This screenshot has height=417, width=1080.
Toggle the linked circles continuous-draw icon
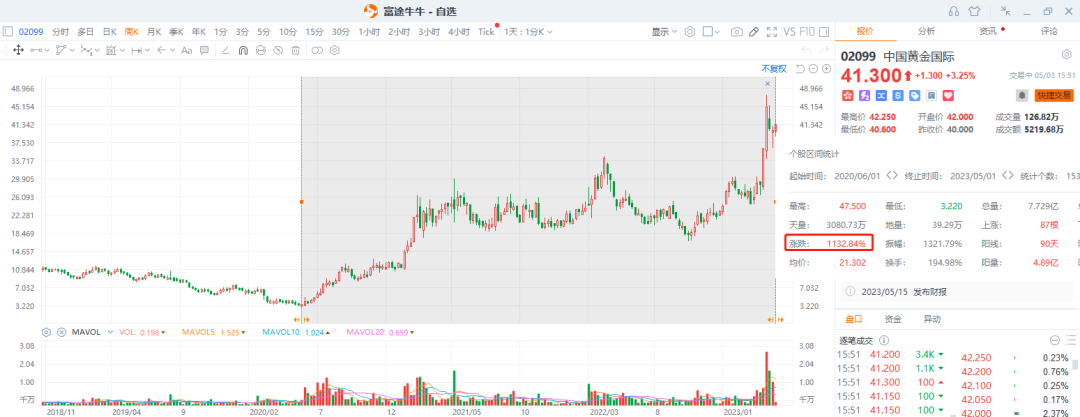point(317,50)
